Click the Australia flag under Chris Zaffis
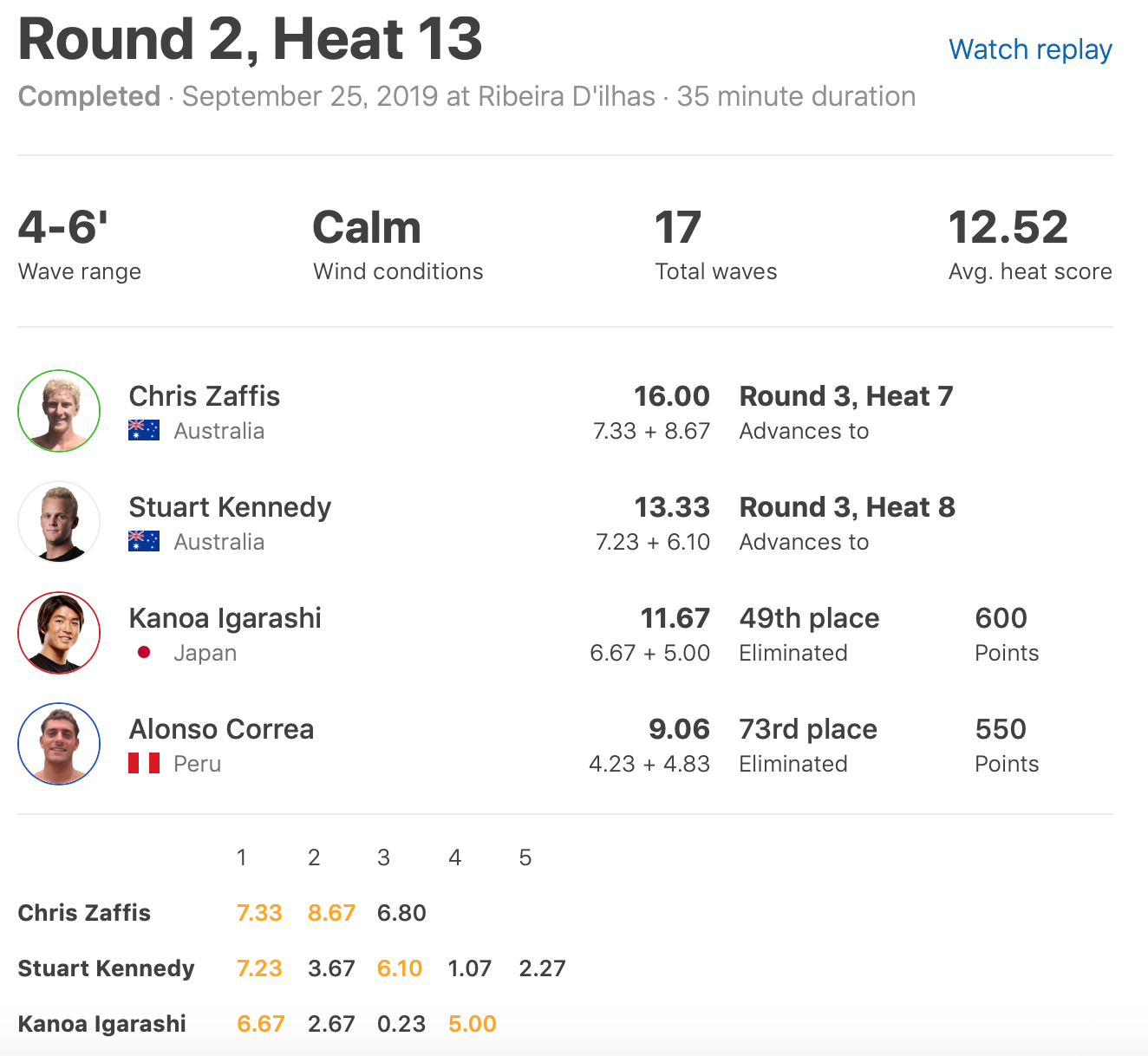 pyautogui.click(x=144, y=431)
